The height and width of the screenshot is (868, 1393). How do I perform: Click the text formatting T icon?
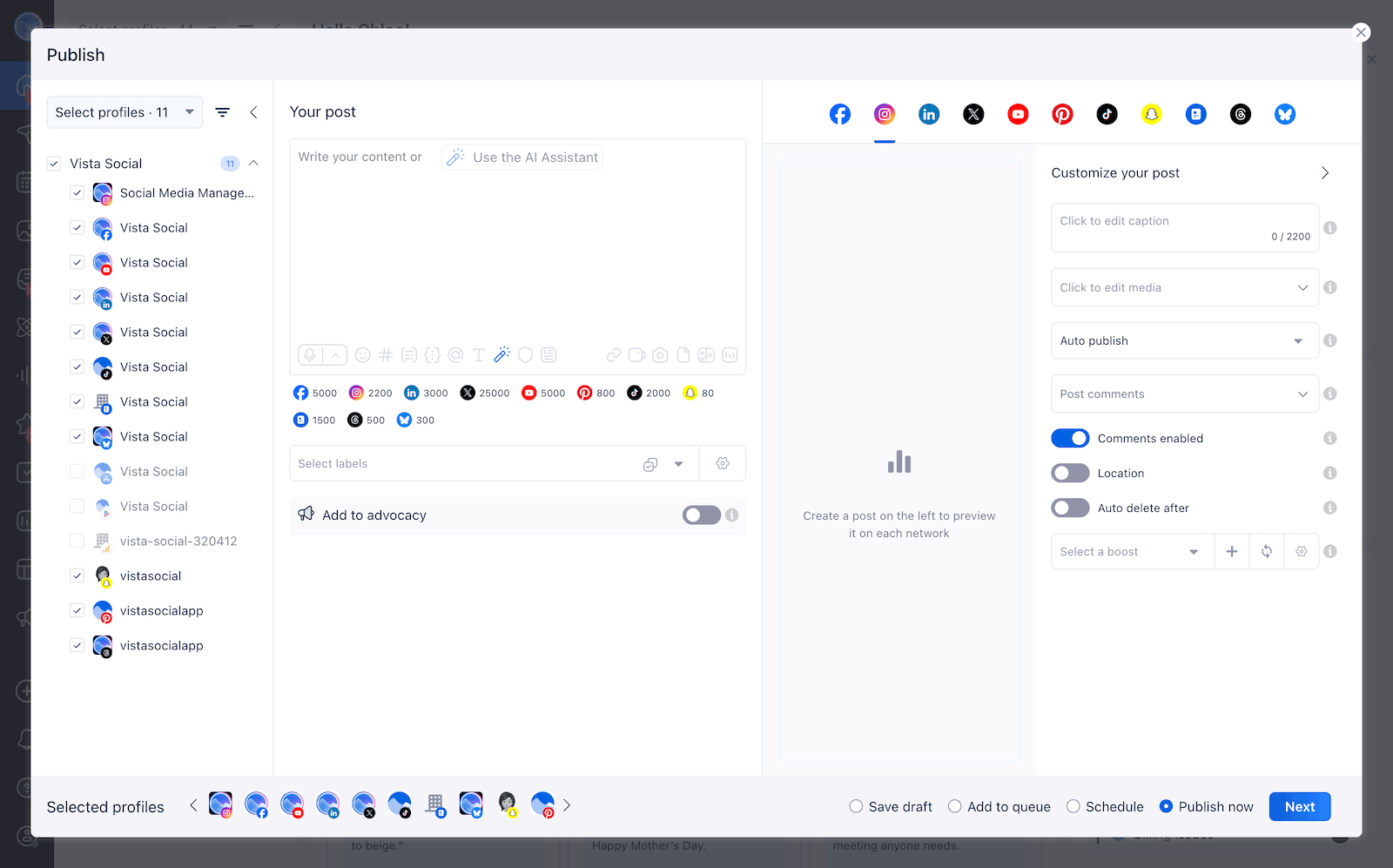(x=479, y=355)
